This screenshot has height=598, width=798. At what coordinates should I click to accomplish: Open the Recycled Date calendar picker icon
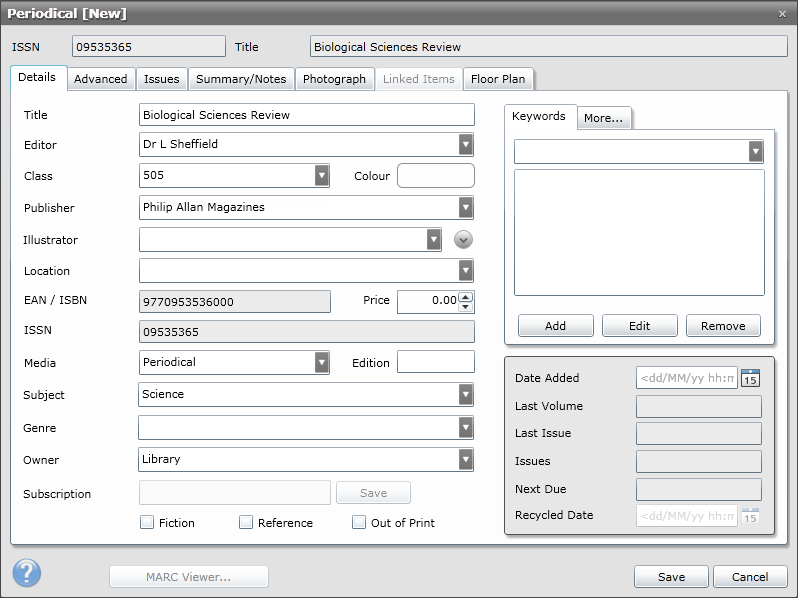(750, 516)
